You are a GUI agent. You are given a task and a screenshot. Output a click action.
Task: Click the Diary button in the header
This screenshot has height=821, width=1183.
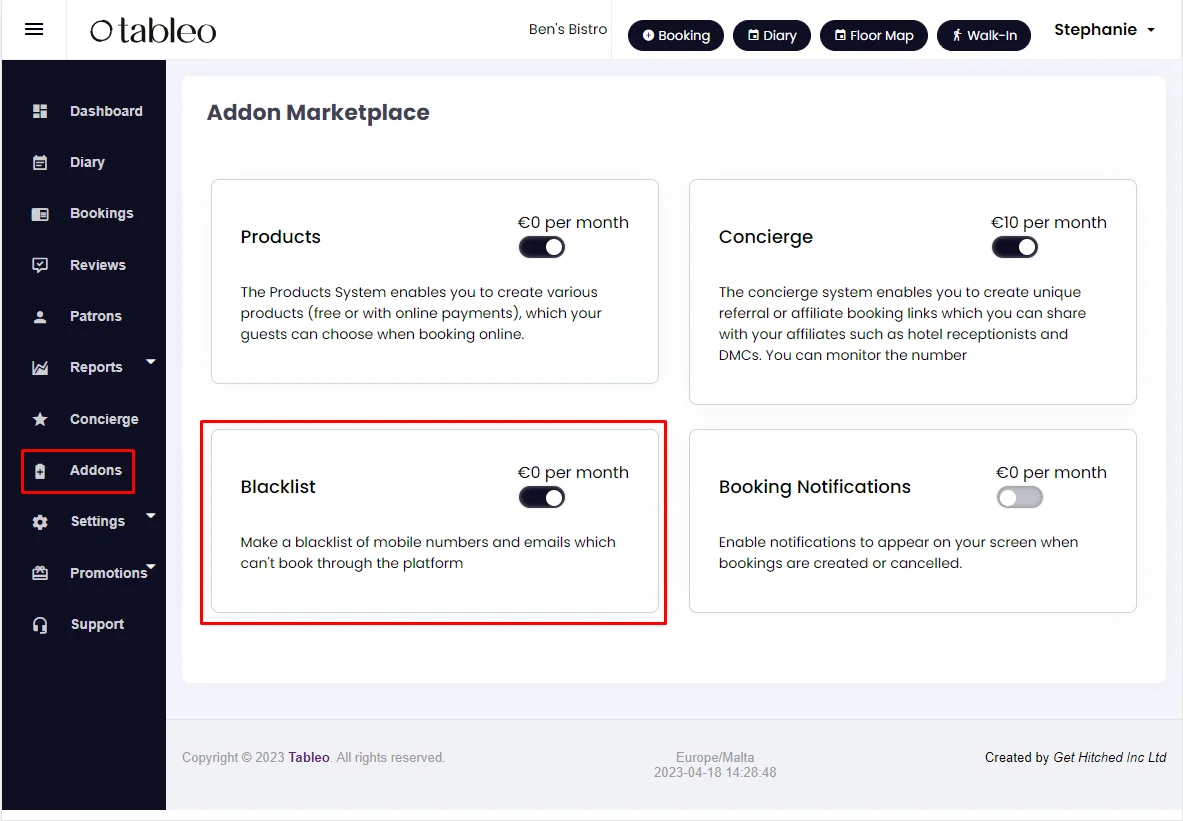(772, 35)
